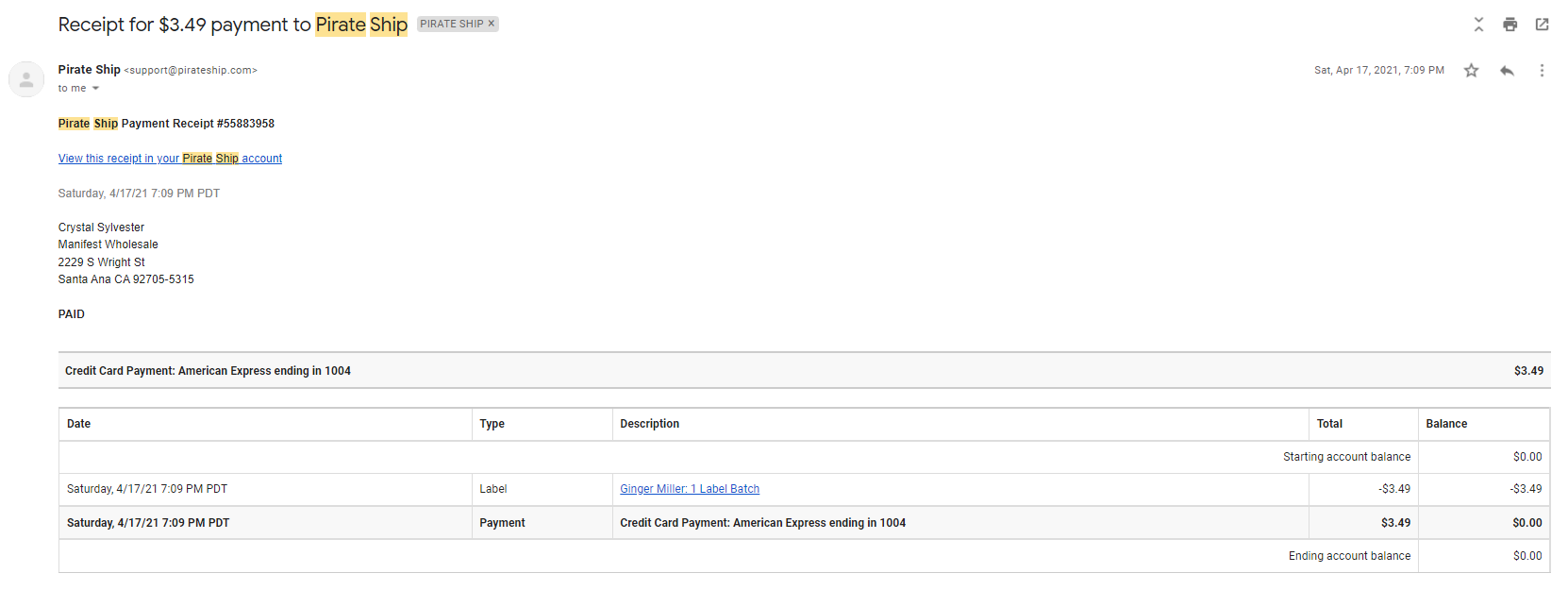Click the PIRATE SHIP label chip

452,24
